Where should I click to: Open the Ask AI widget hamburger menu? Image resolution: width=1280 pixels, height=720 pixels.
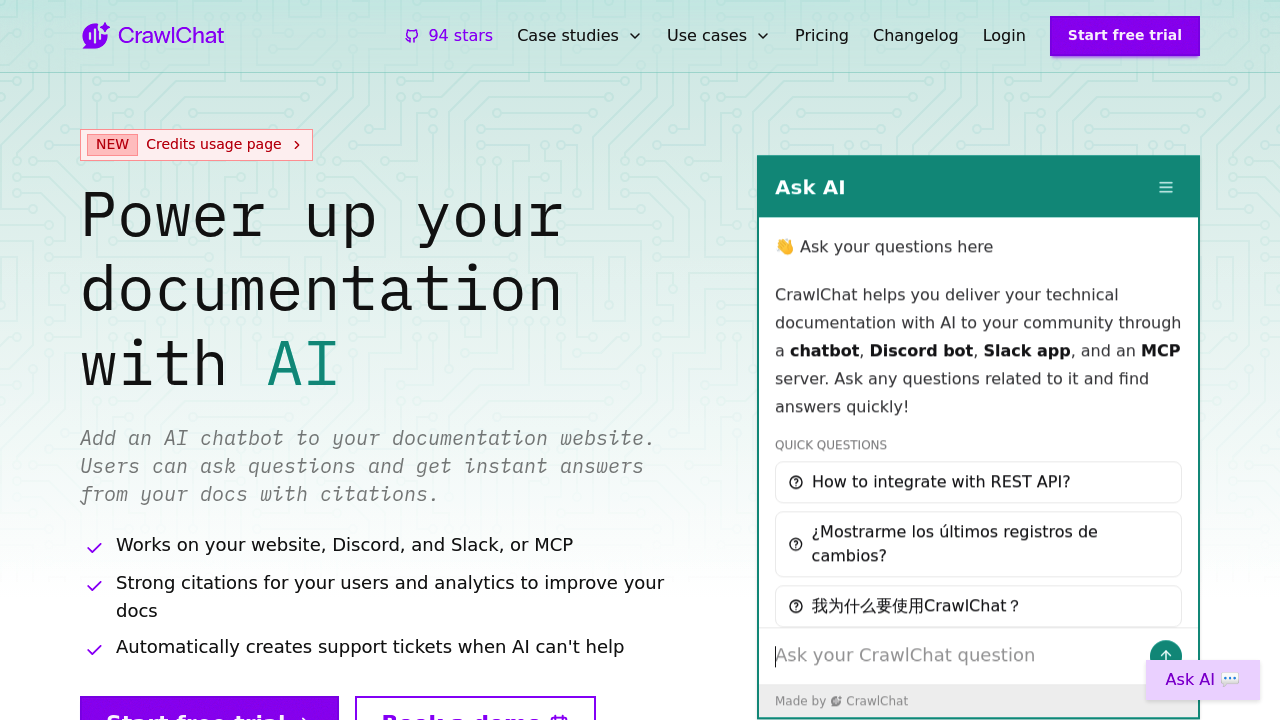pyautogui.click(x=1165, y=186)
